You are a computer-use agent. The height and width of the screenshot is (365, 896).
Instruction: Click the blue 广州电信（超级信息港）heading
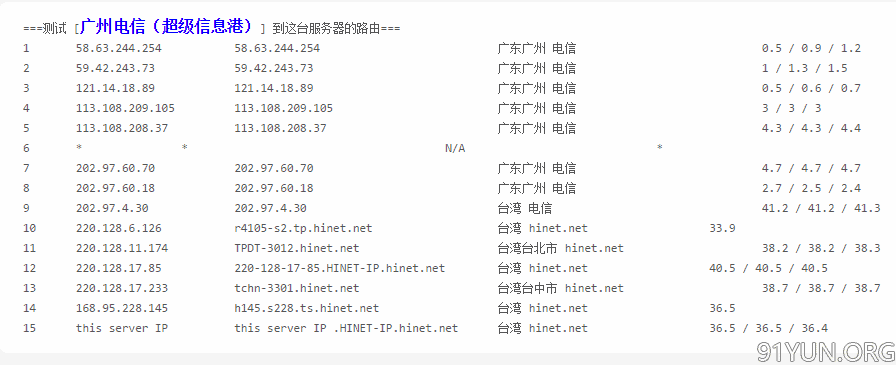[x=166, y=26]
